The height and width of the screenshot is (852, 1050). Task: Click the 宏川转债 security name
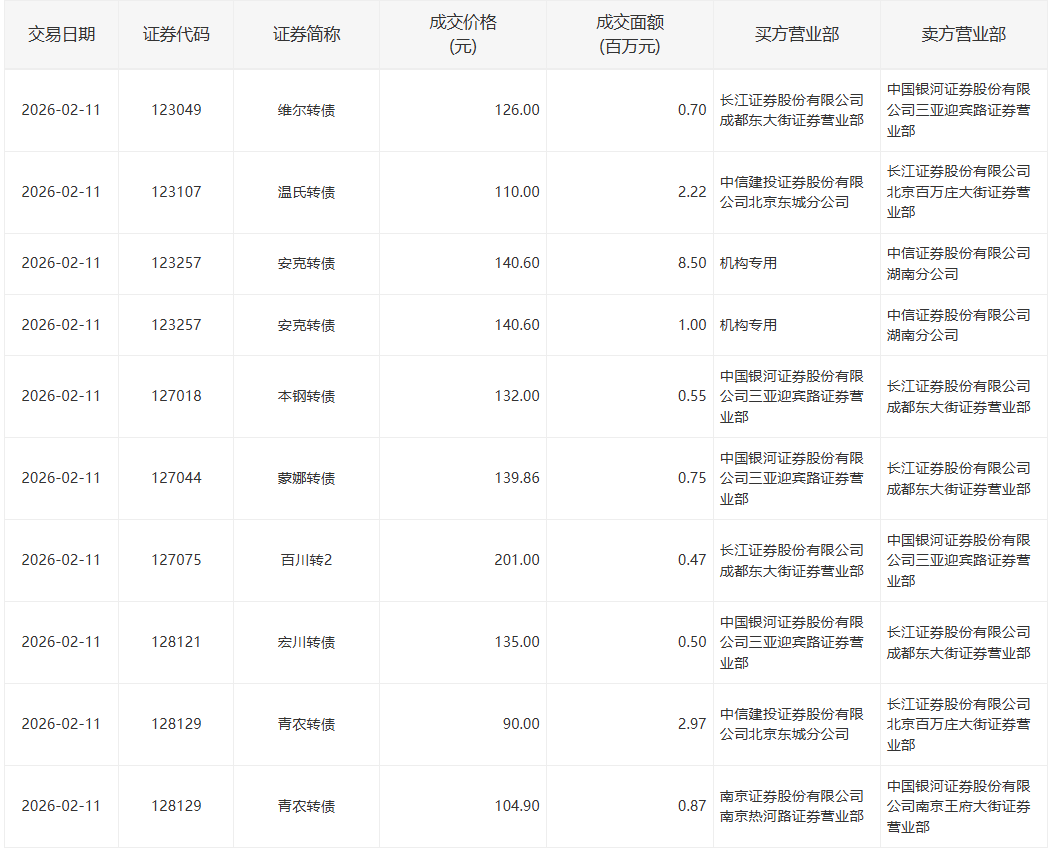pyautogui.click(x=306, y=642)
